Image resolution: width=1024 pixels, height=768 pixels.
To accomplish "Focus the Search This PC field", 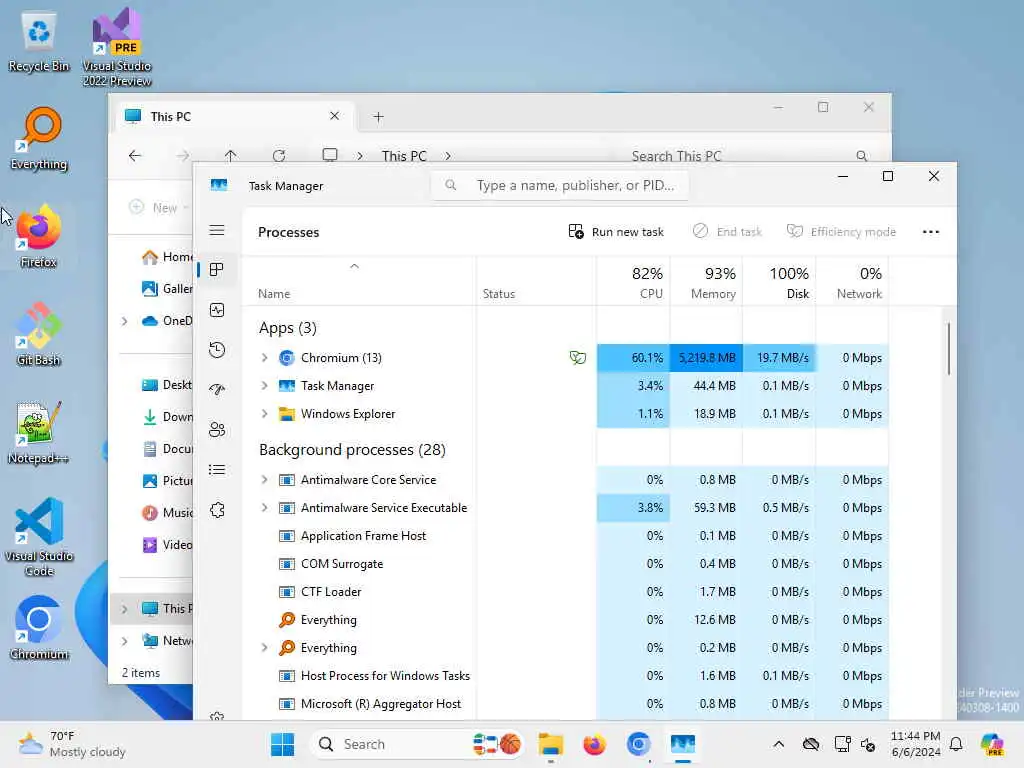I will point(749,156).
